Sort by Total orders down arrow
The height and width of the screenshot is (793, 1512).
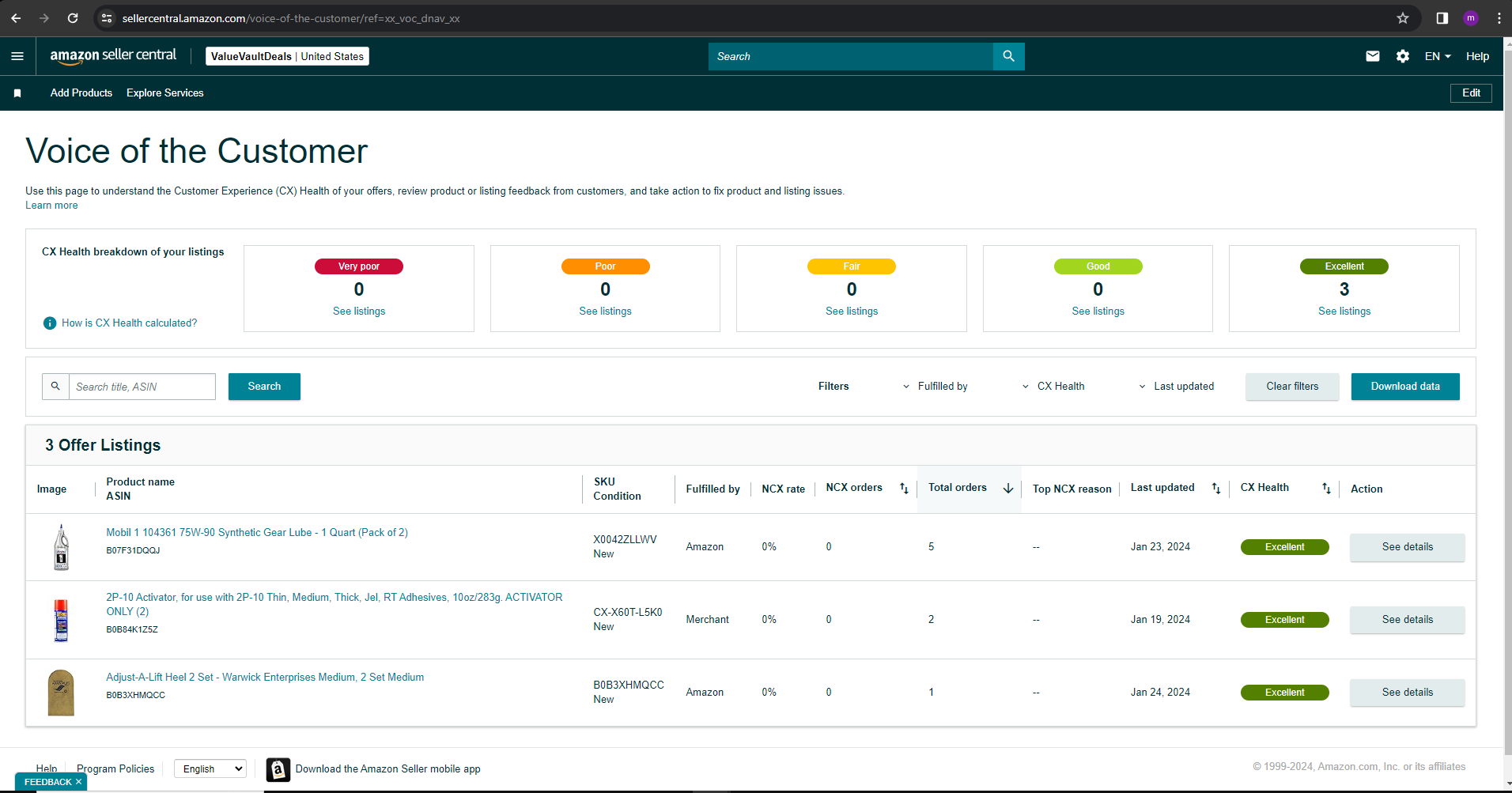pyautogui.click(x=1008, y=489)
